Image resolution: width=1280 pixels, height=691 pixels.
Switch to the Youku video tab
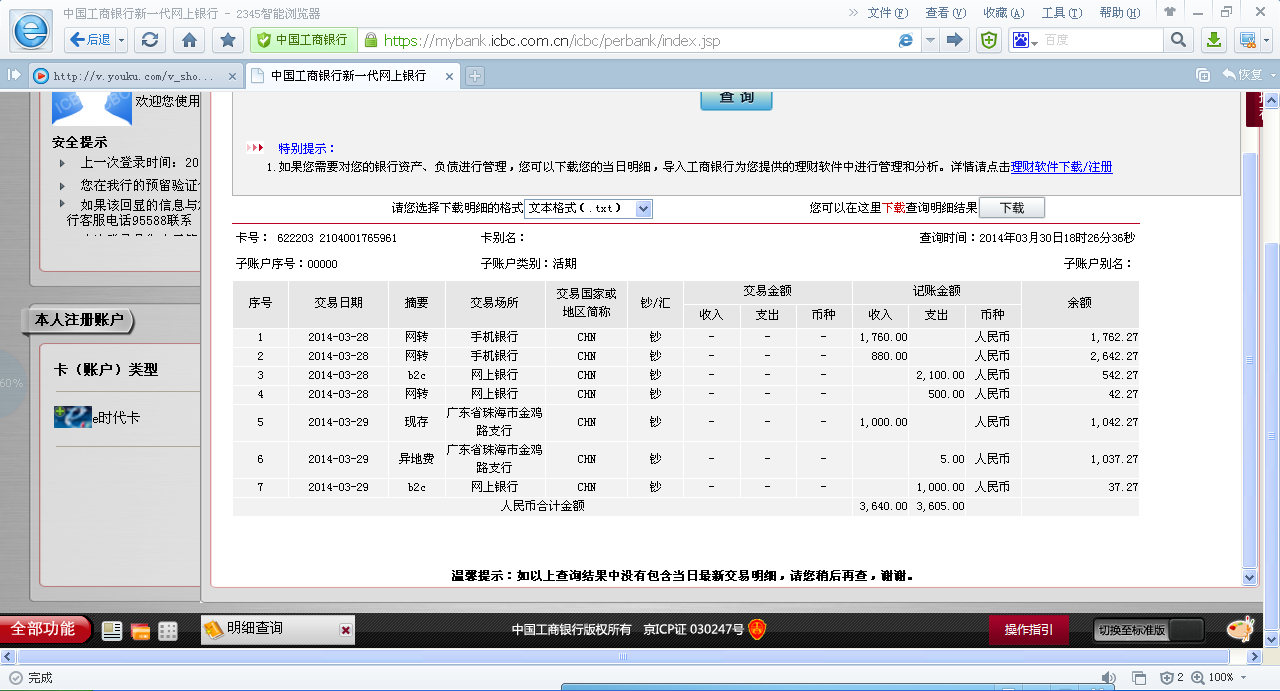(135, 76)
